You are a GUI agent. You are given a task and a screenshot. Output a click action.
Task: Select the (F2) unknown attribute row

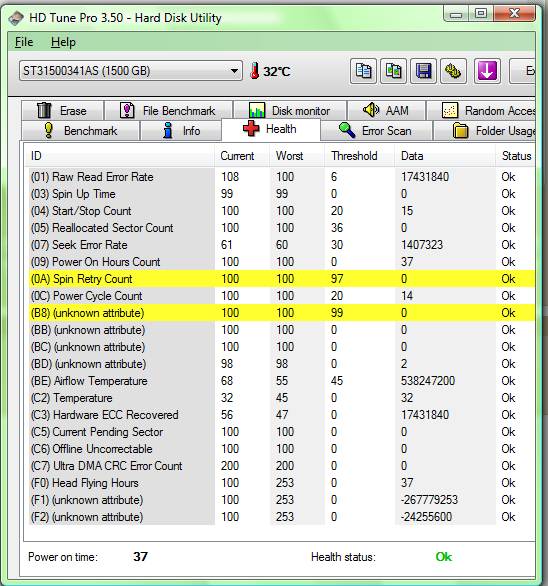pos(282,517)
